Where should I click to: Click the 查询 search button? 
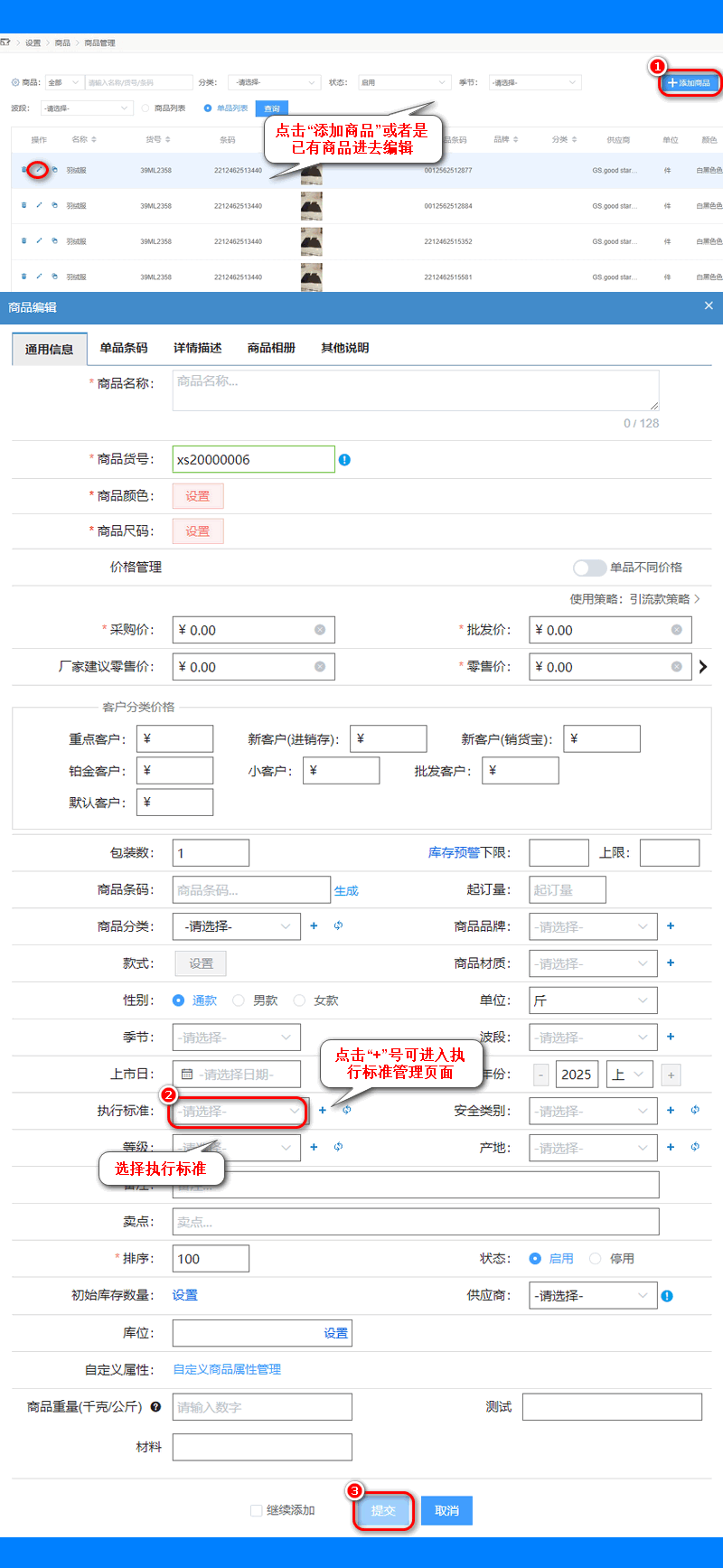(x=272, y=108)
